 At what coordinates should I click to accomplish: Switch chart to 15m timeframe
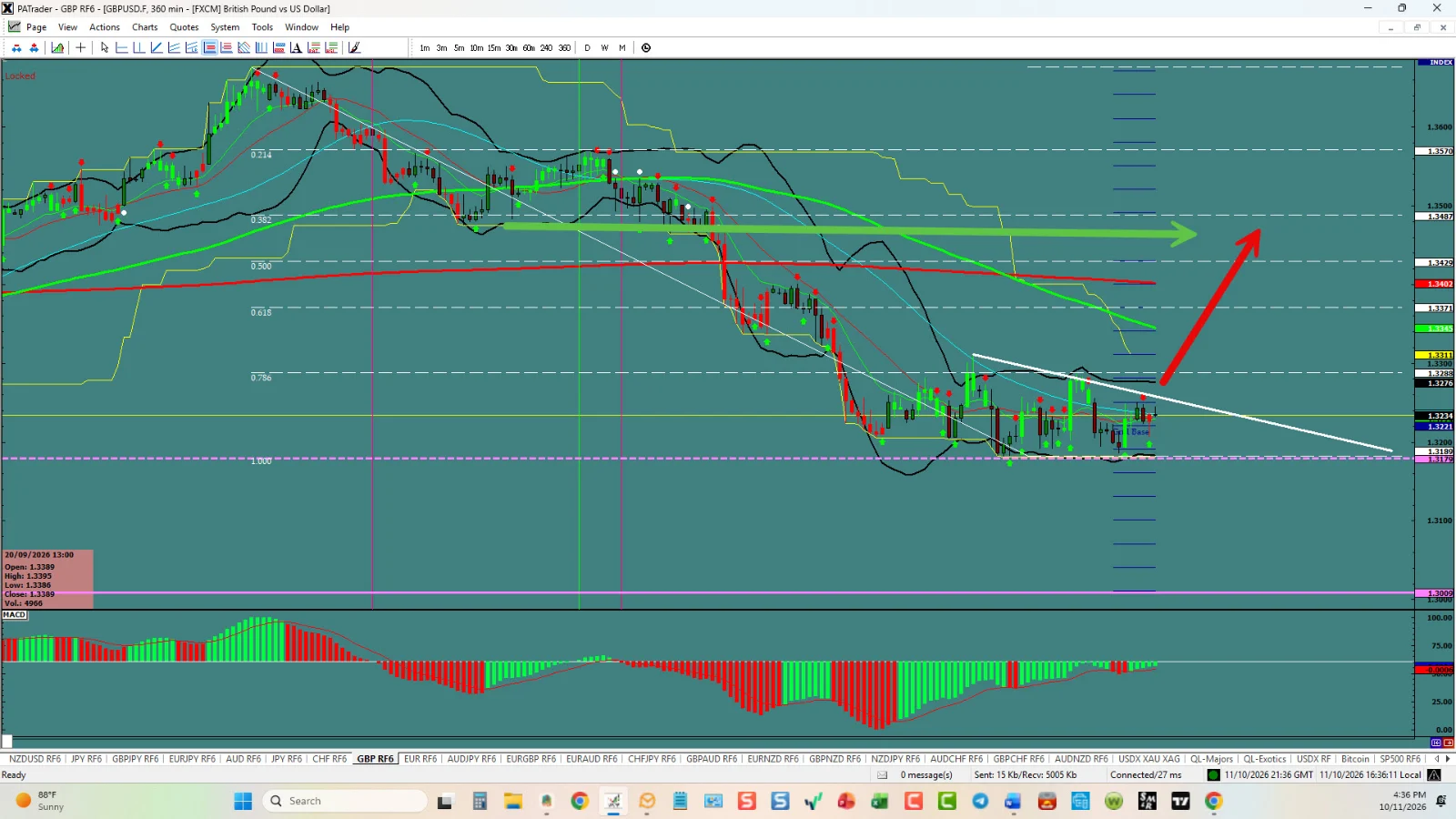(x=493, y=48)
